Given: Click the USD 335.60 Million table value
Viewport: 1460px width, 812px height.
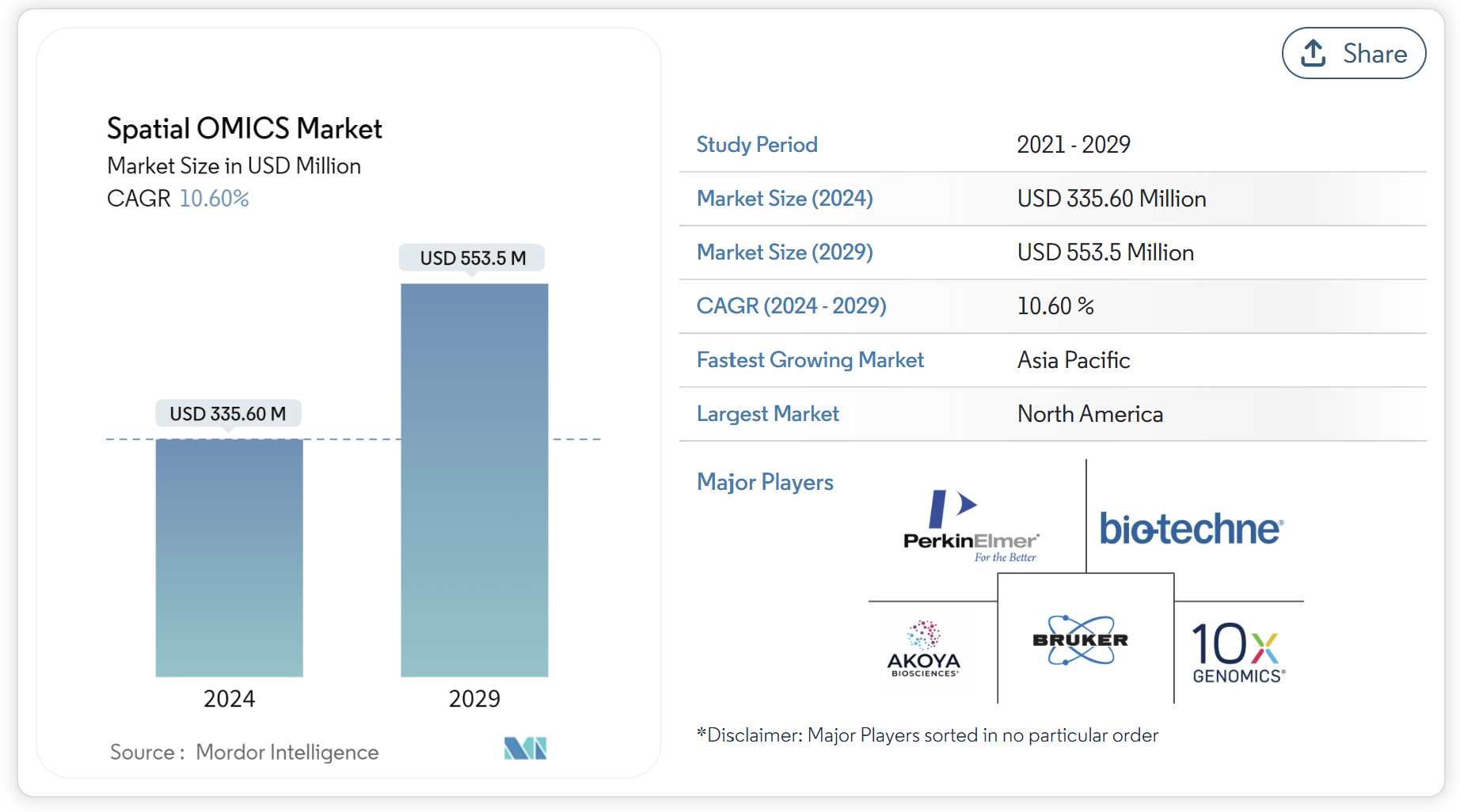Looking at the screenshot, I should click(x=1112, y=199).
